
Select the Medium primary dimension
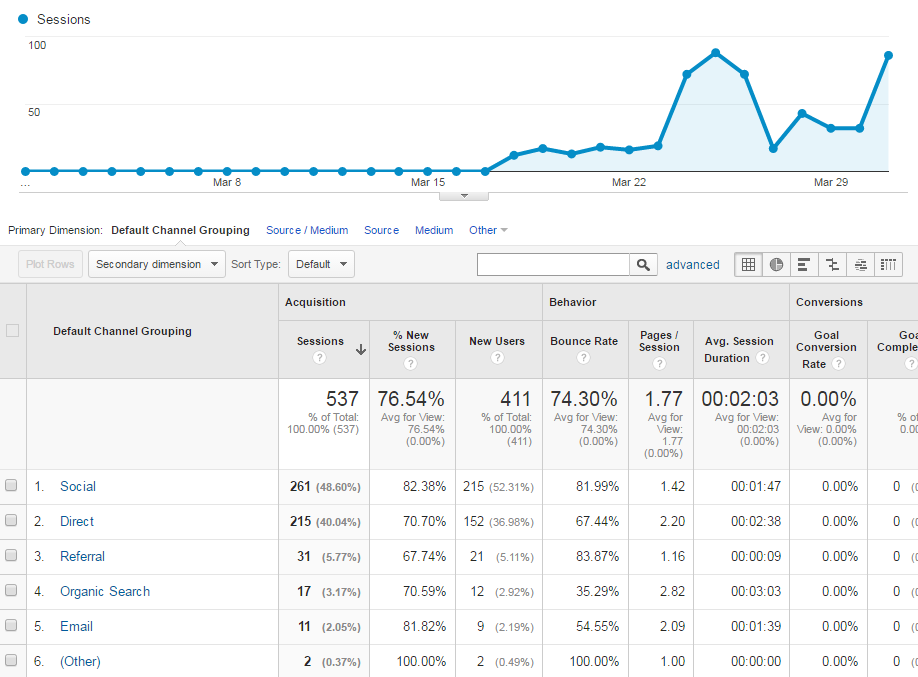(434, 230)
